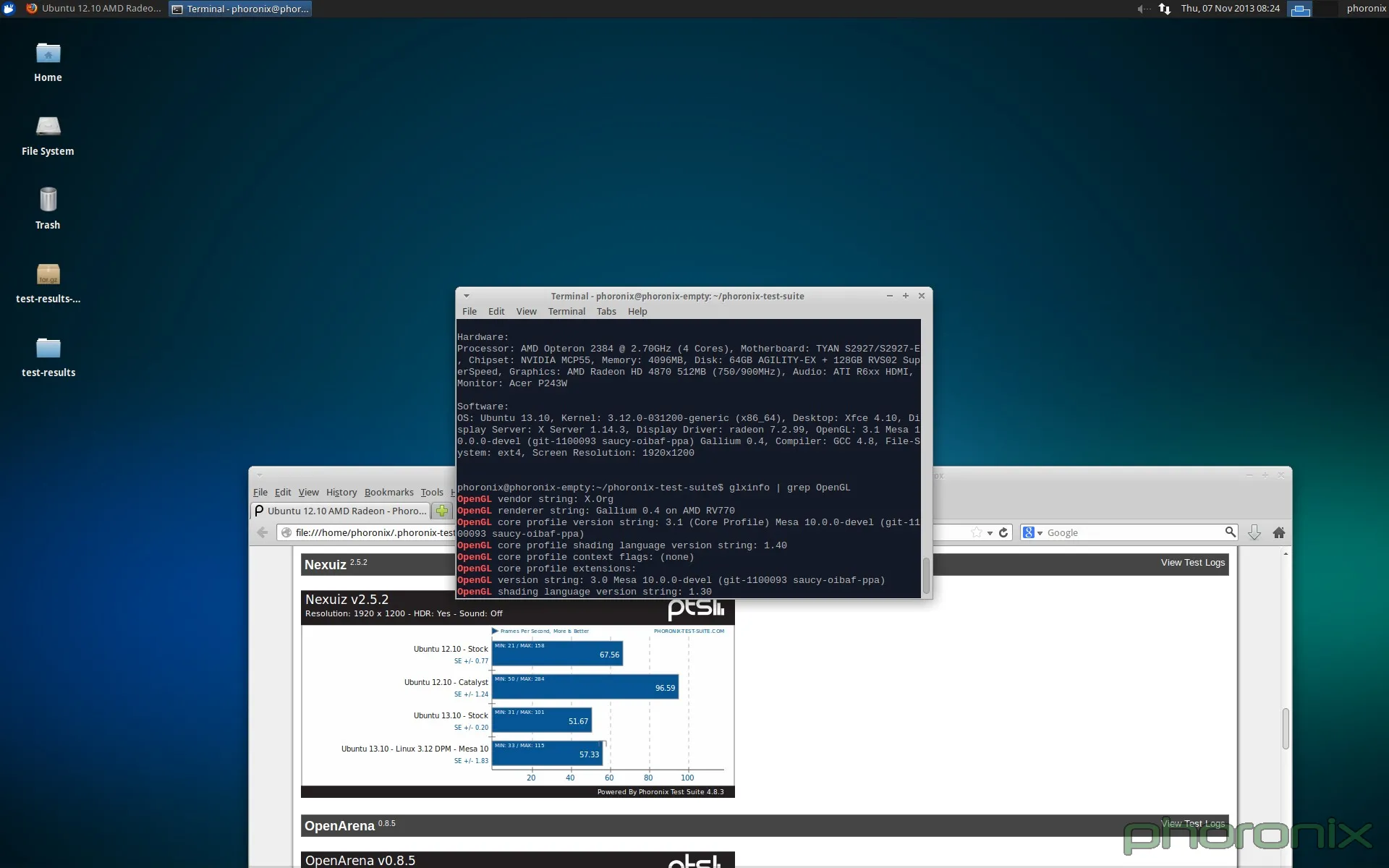Click Firefox page vertical scrollbar handle
This screenshot has height=868, width=1389.
(1286, 728)
